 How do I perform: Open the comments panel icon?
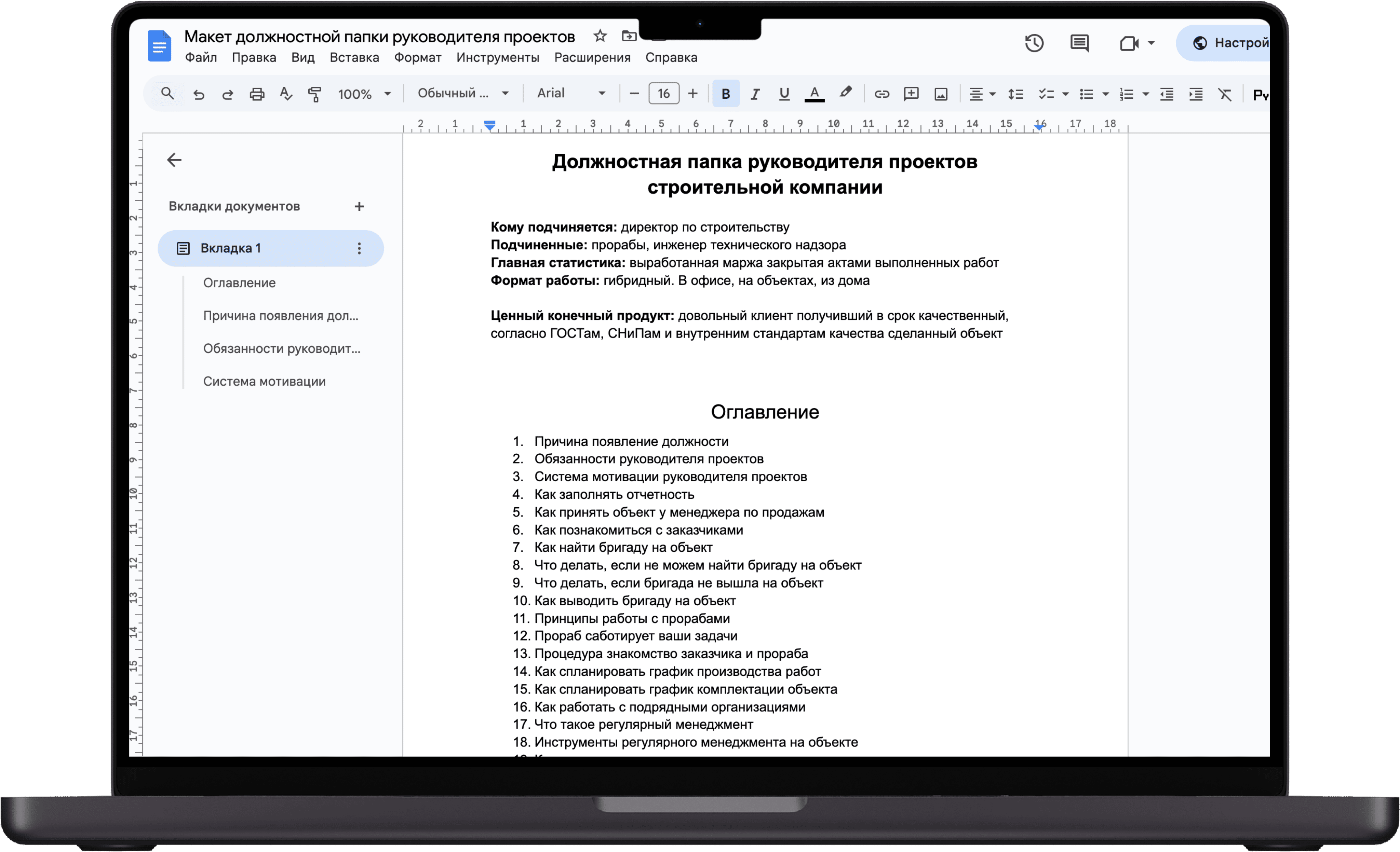point(1079,43)
